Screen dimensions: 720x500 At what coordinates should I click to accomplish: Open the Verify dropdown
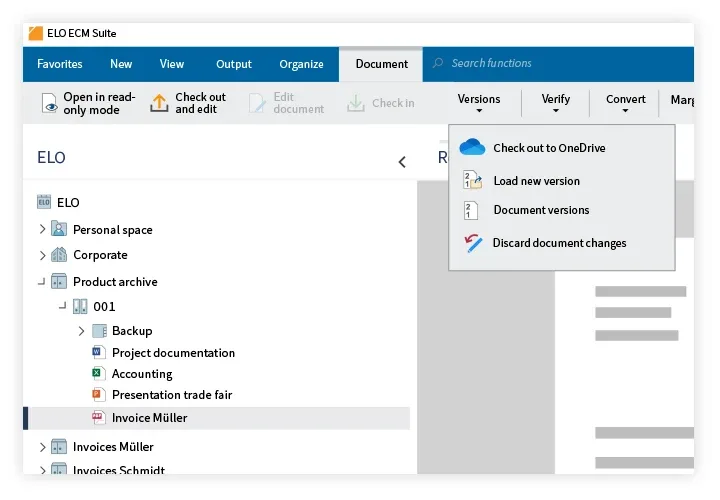556,103
